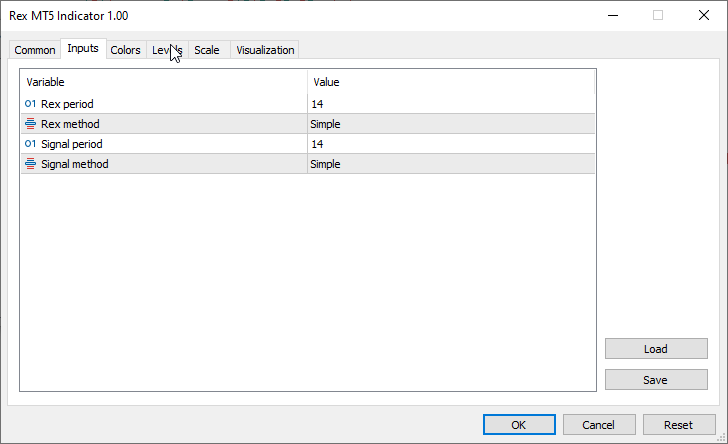This screenshot has height=444, width=728.
Task: Click the Cancel button
Action: pyautogui.click(x=598, y=425)
